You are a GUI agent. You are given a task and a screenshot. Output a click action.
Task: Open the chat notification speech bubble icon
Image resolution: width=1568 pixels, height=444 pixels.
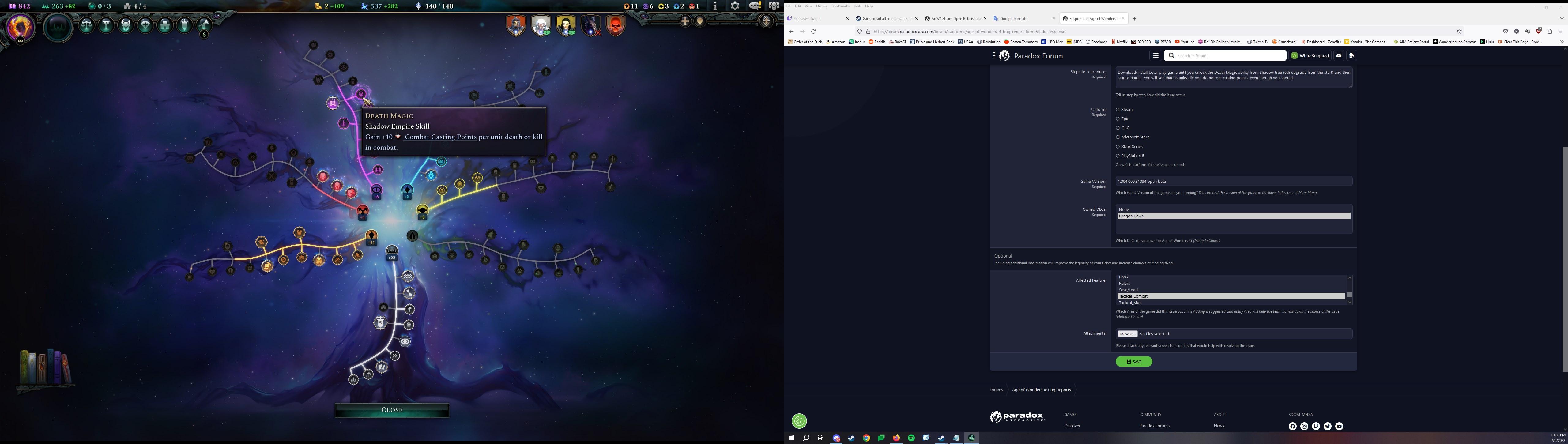click(754, 6)
